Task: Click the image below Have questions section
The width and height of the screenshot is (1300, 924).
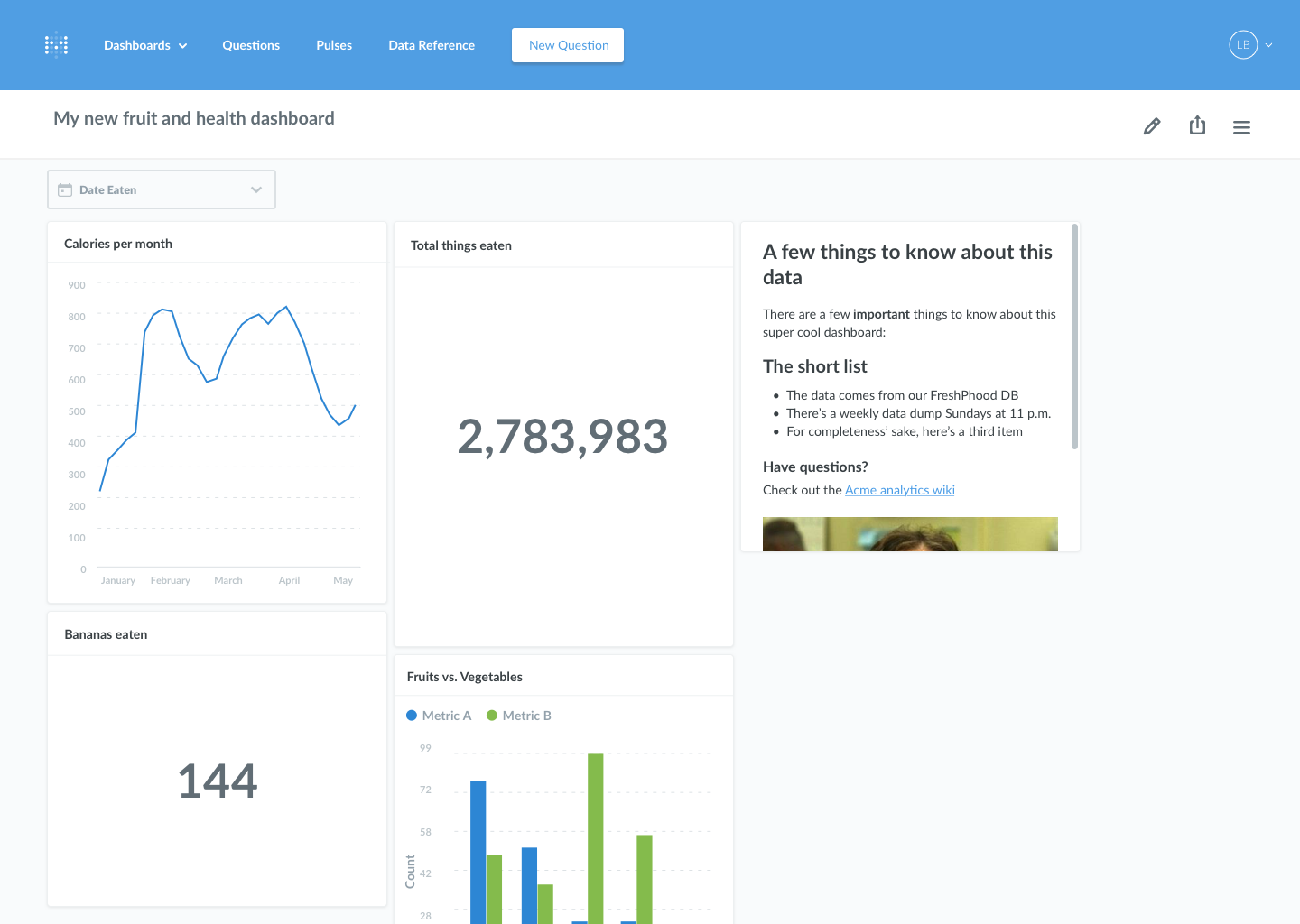Action: 910,533
